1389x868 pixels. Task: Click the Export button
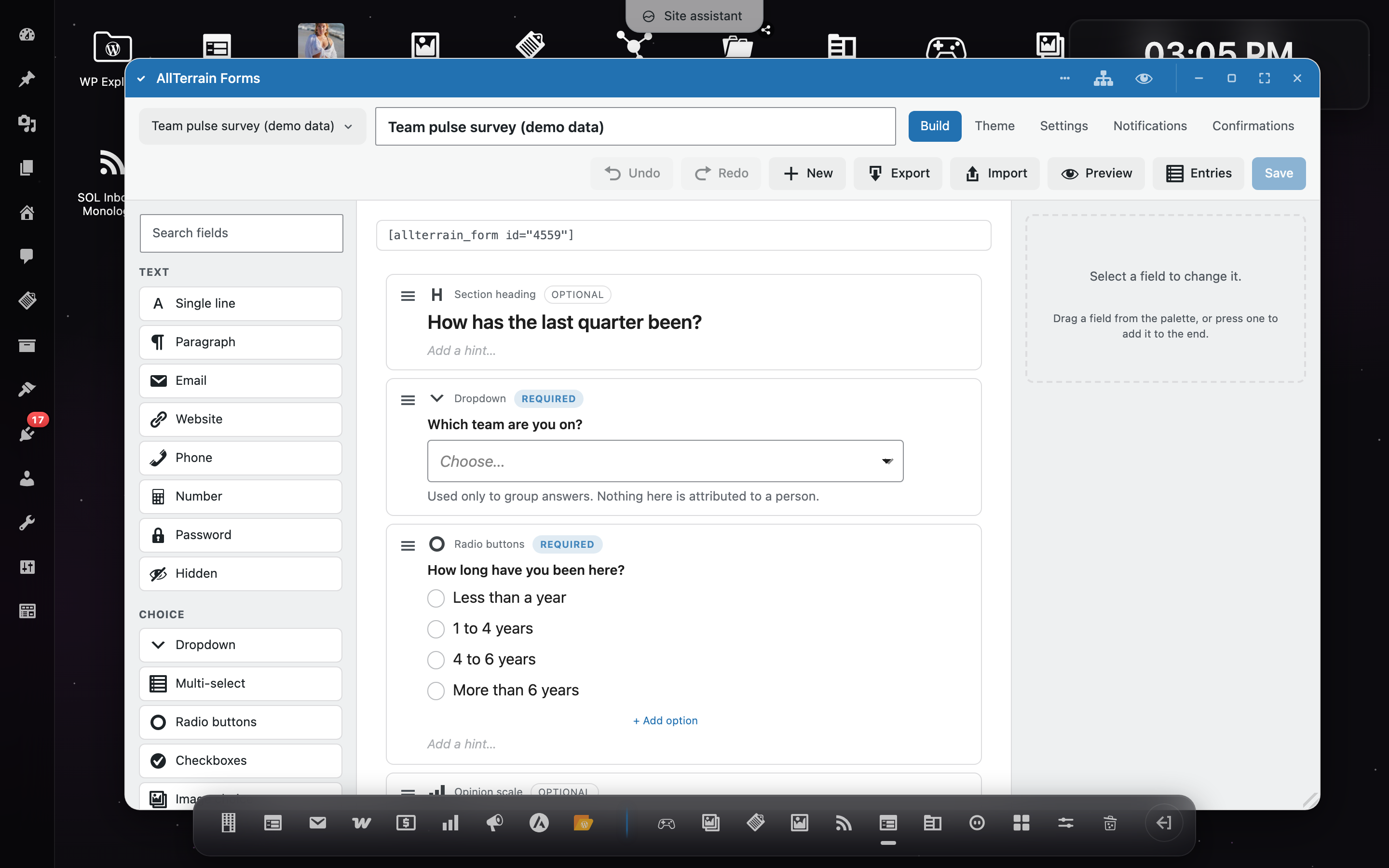pyautogui.click(x=898, y=174)
